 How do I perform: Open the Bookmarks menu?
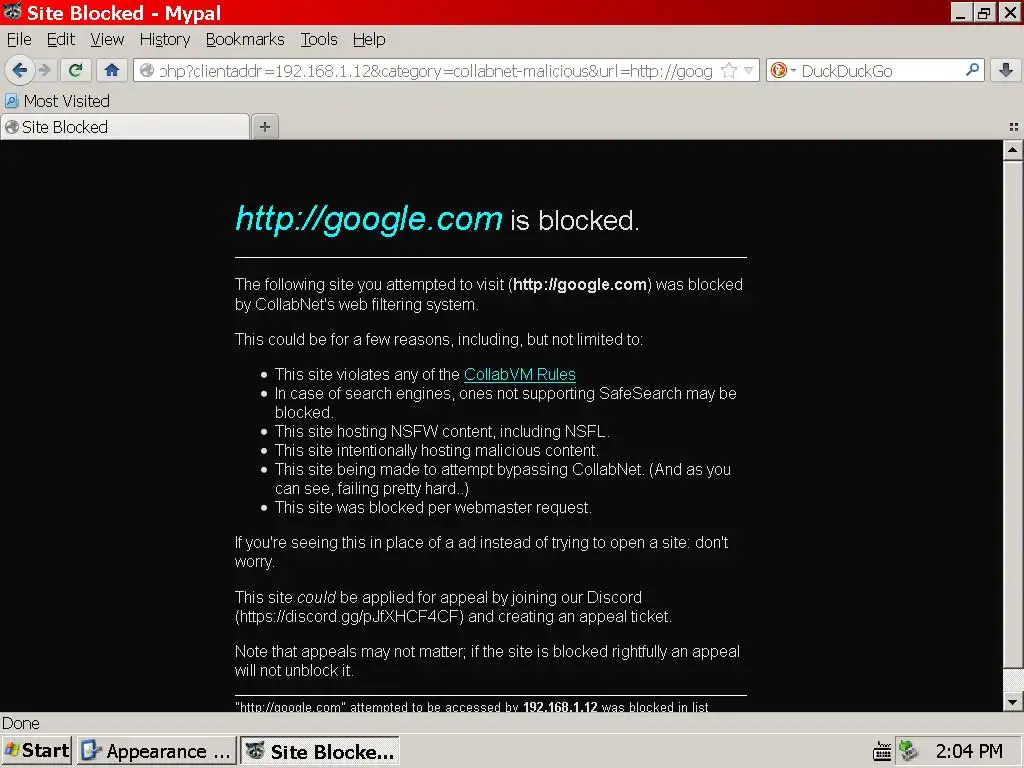(x=245, y=40)
